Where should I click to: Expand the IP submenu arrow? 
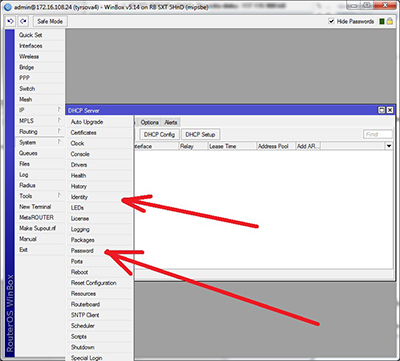(x=59, y=110)
